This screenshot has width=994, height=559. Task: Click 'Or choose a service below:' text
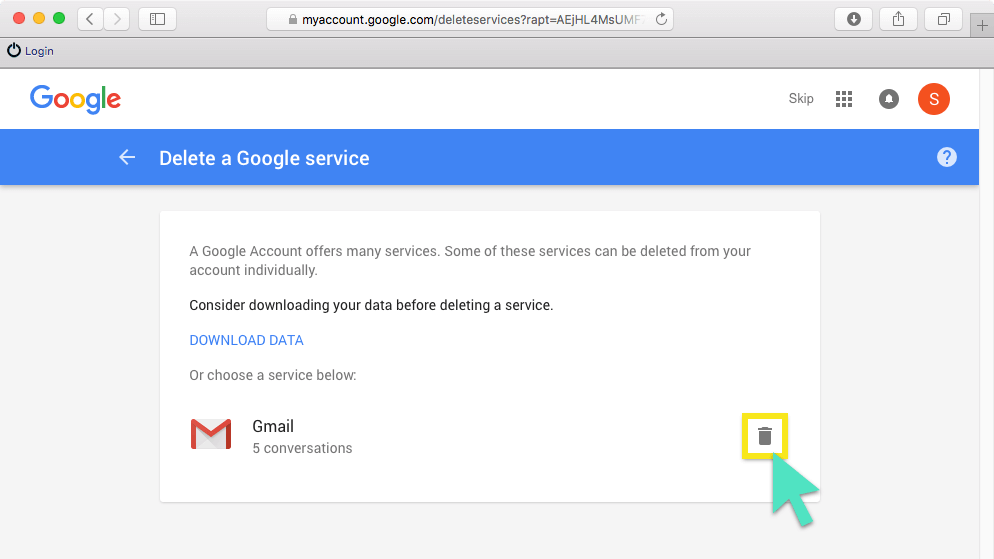(273, 375)
